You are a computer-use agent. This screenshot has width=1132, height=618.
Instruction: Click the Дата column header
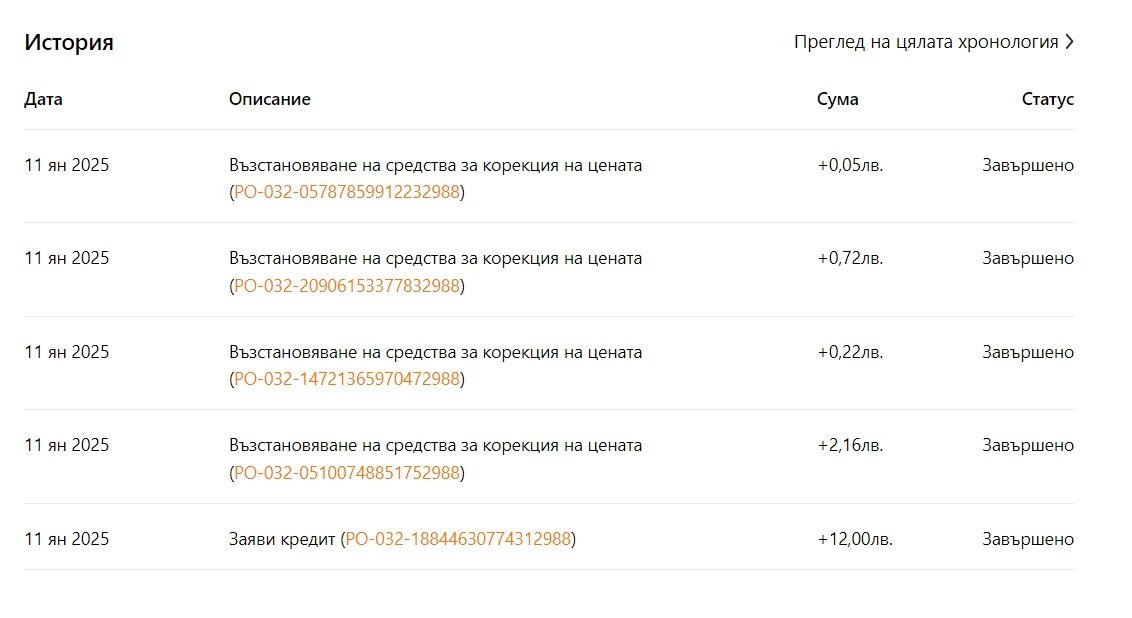(44, 99)
